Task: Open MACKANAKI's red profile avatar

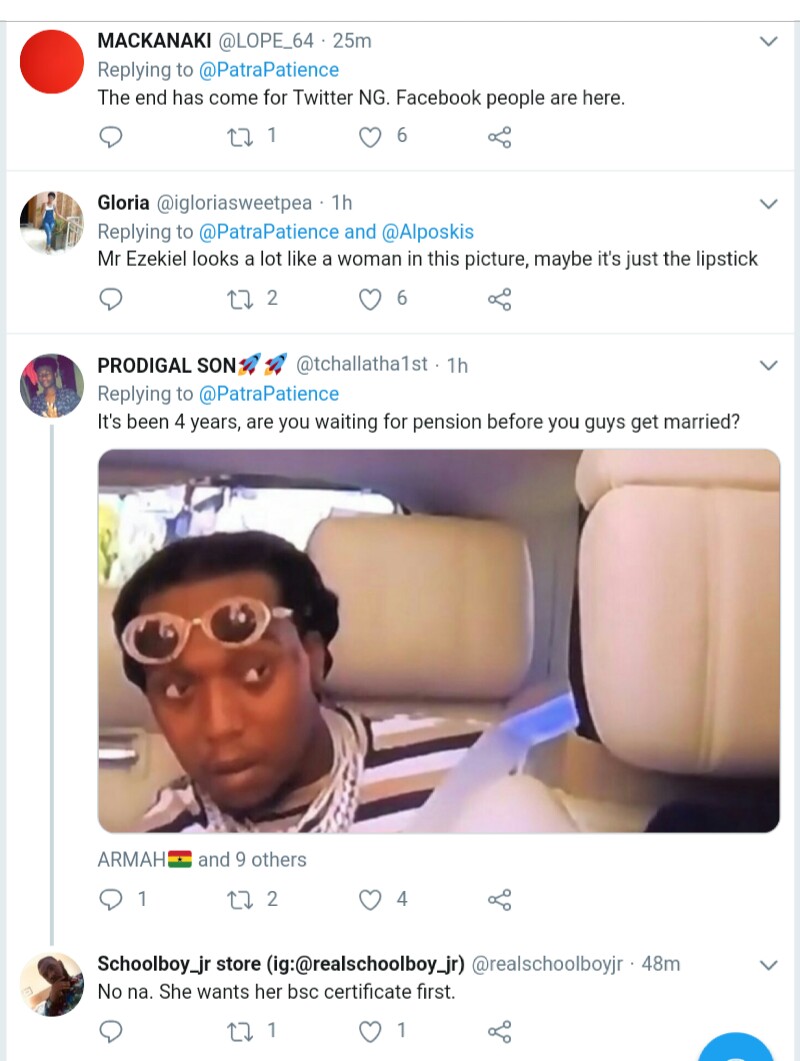Action: tap(52, 61)
